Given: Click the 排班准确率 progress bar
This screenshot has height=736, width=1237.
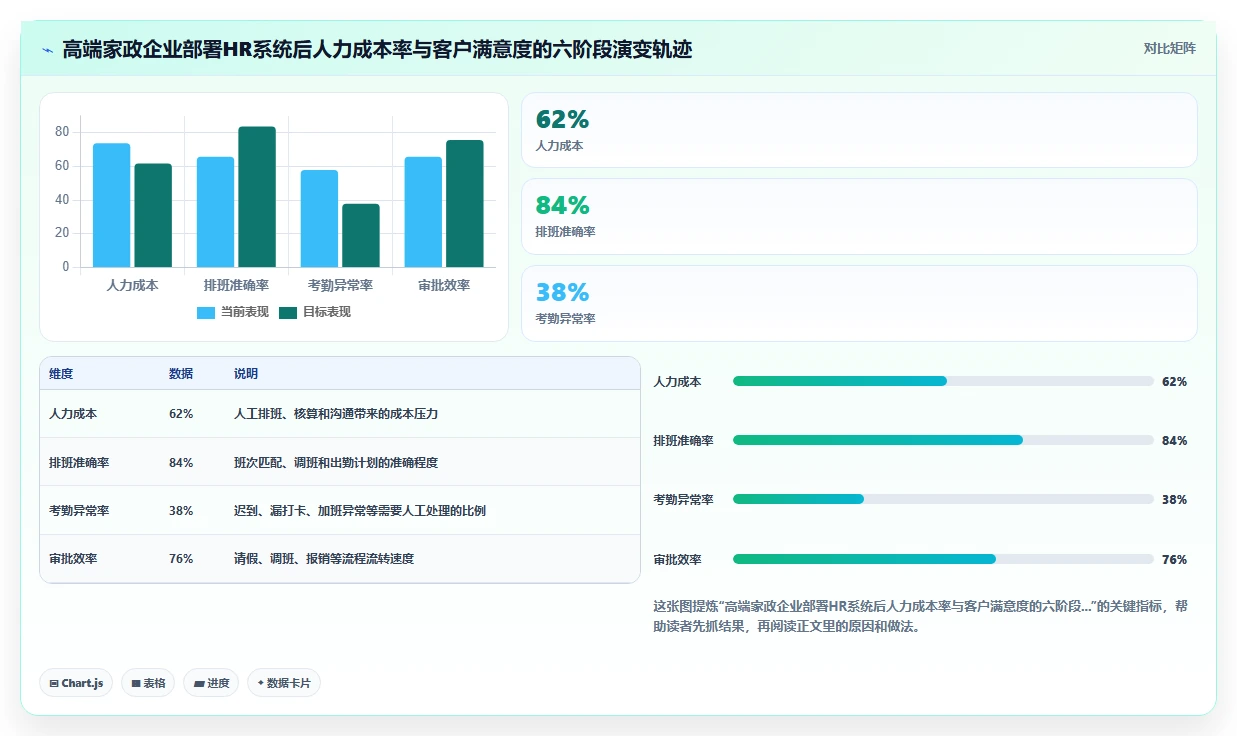Looking at the screenshot, I should pyautogui.click(x=943, y=440).
